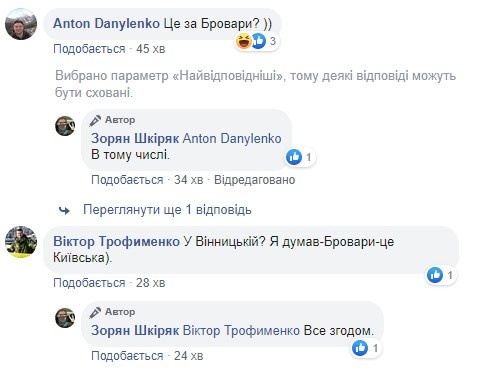Click like reaction icon on Віктор Трофименко's comment
Screen dimensions: 480x371
click(435, 275)
